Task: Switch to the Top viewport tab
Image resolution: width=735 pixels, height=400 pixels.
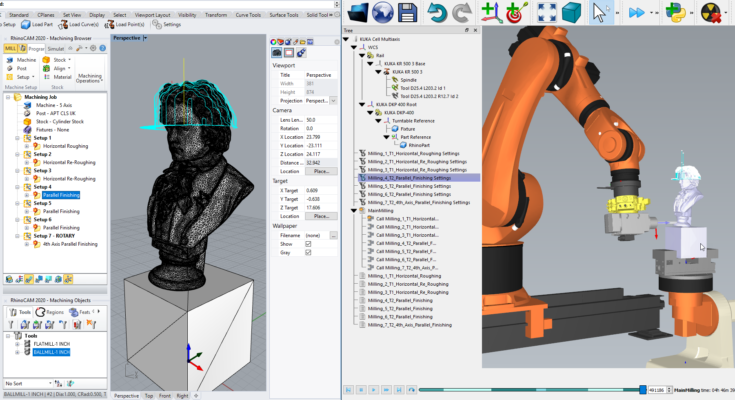Action: (149, 396)
